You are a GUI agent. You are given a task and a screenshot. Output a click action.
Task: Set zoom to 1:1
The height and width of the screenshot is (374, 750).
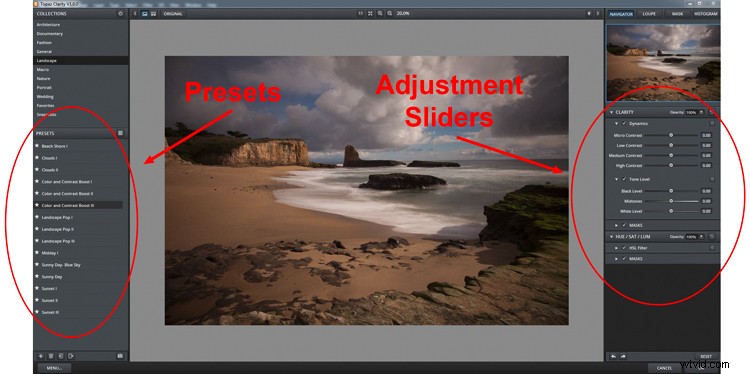click(361, 14)
